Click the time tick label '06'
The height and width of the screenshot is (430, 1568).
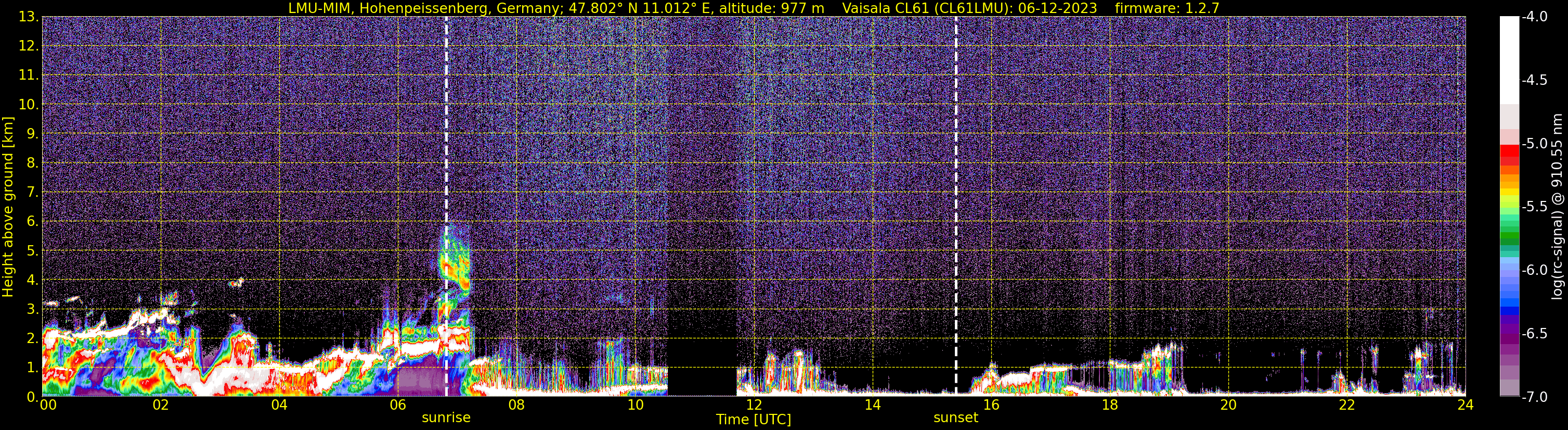tap(397, 405)
